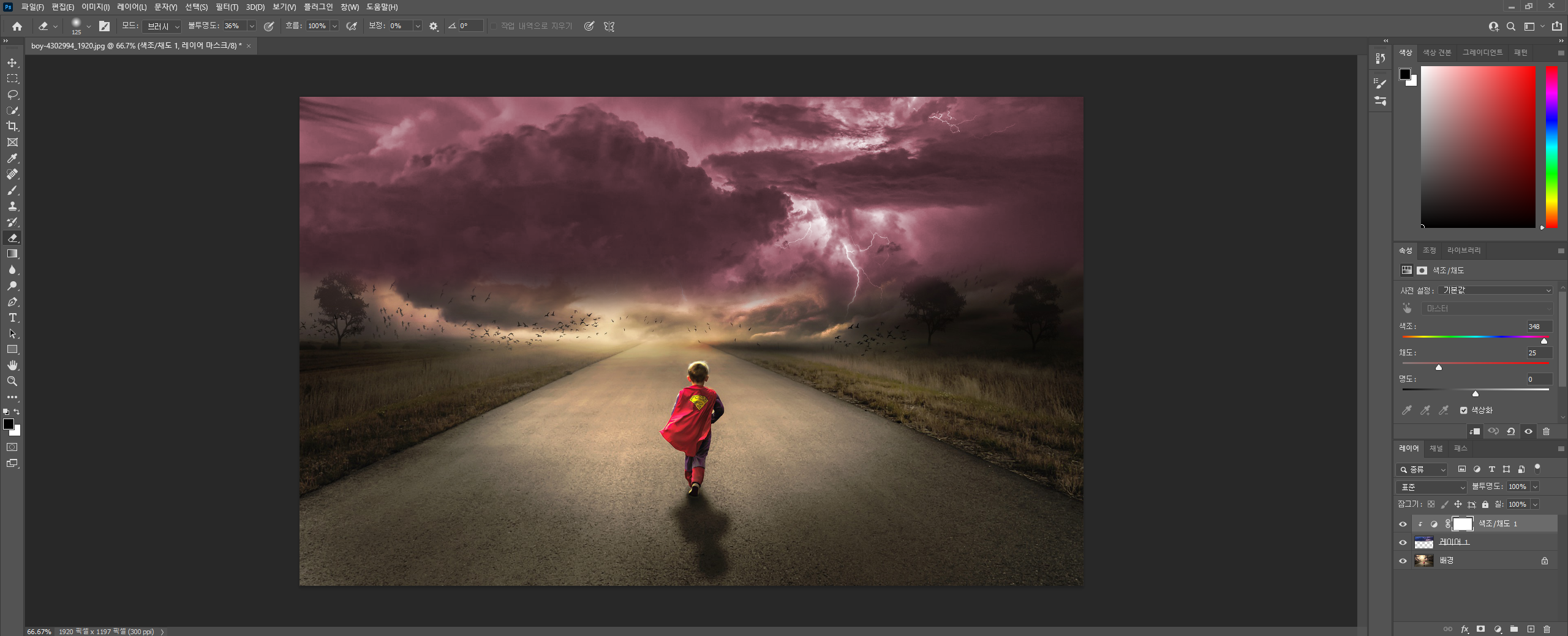Select the Lasso tool
1568x636 pixels.
click(12, 94)
